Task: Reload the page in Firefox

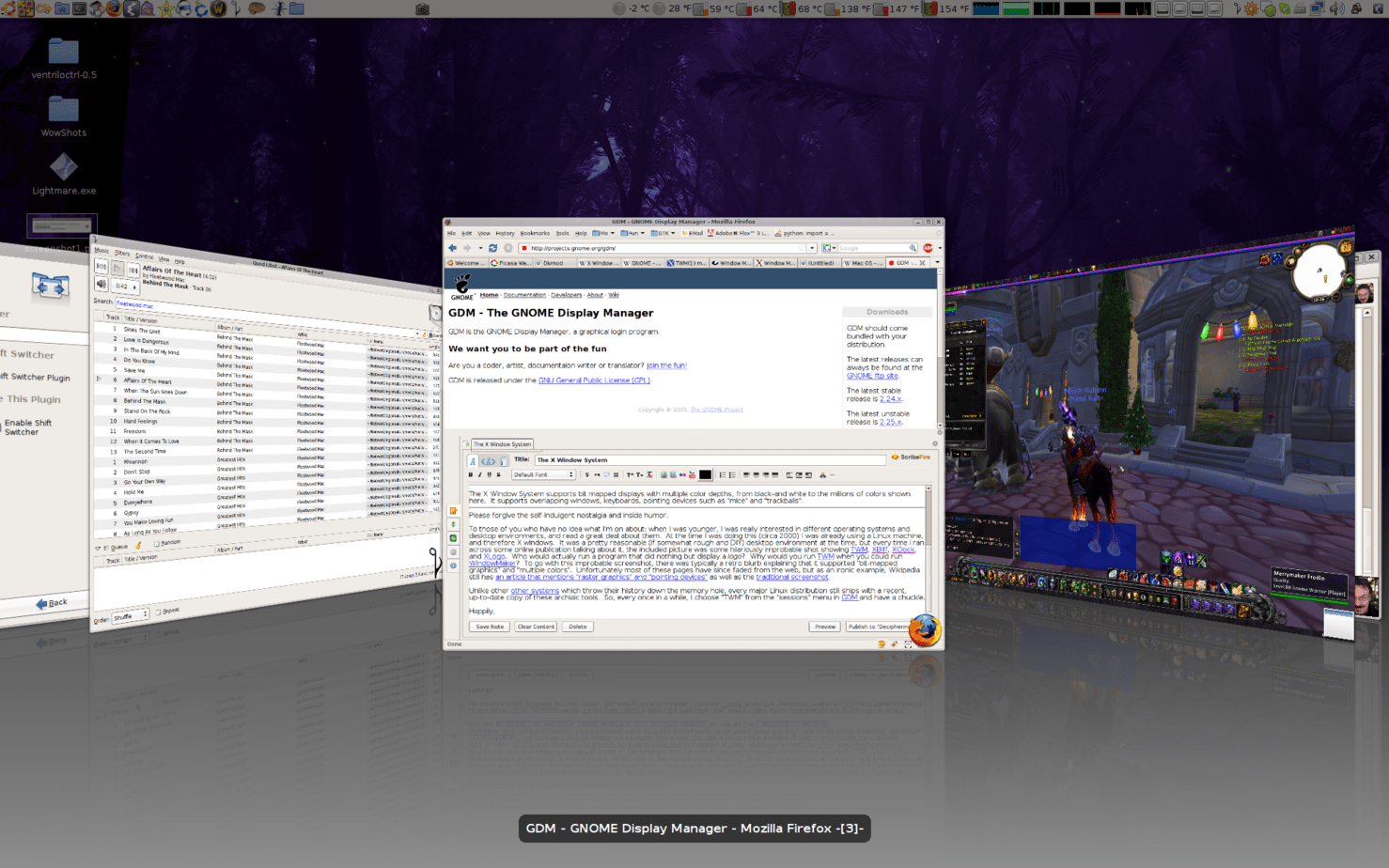Action: 493,247
